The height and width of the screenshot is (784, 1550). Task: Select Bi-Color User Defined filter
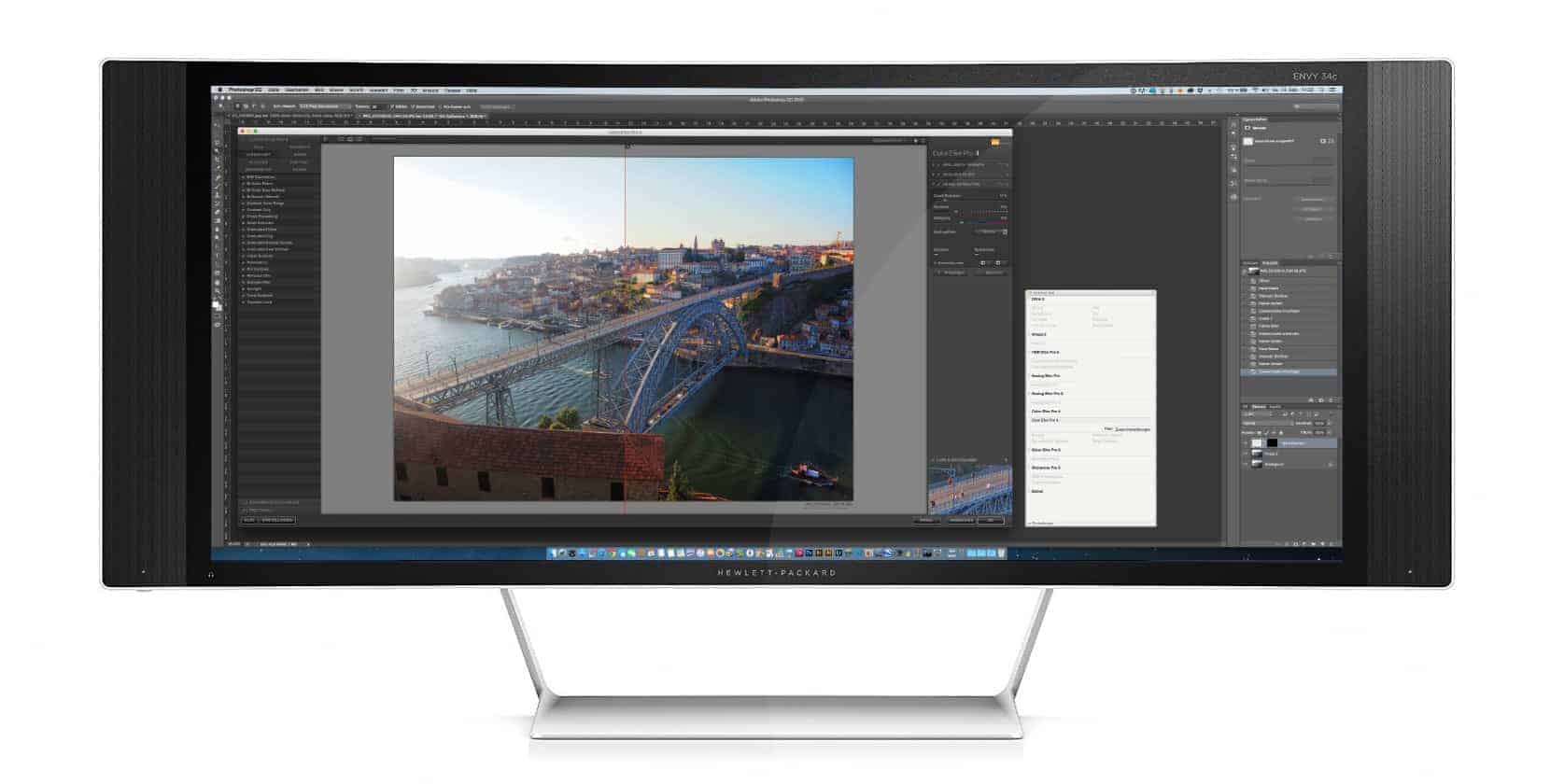click(264, 190)
